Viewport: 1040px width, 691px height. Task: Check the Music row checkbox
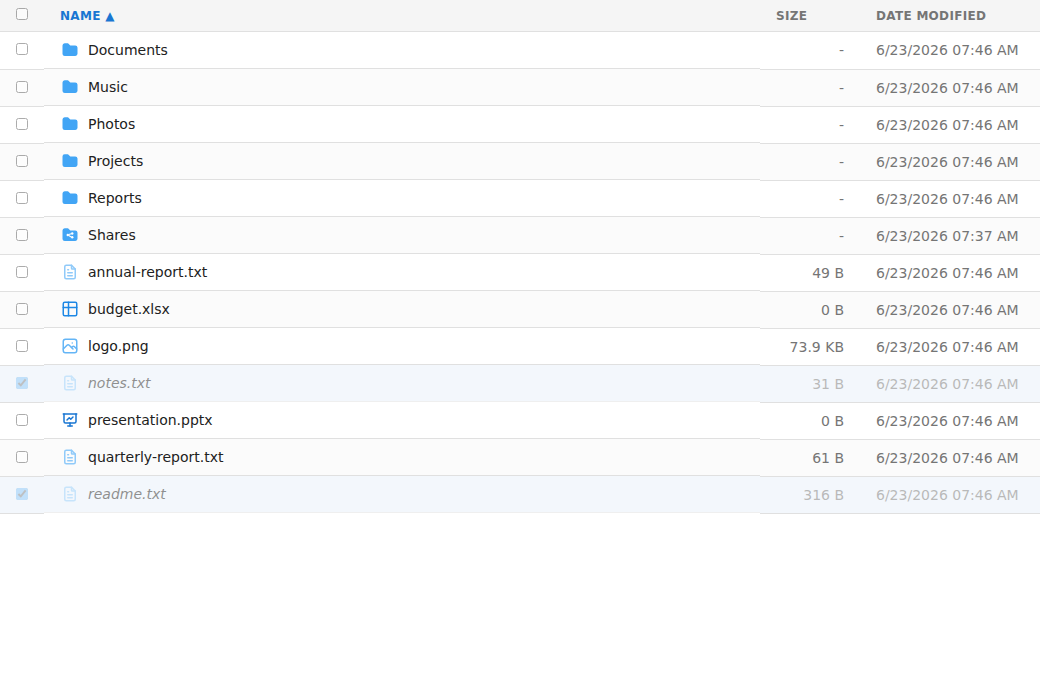(x=22, y=87)
